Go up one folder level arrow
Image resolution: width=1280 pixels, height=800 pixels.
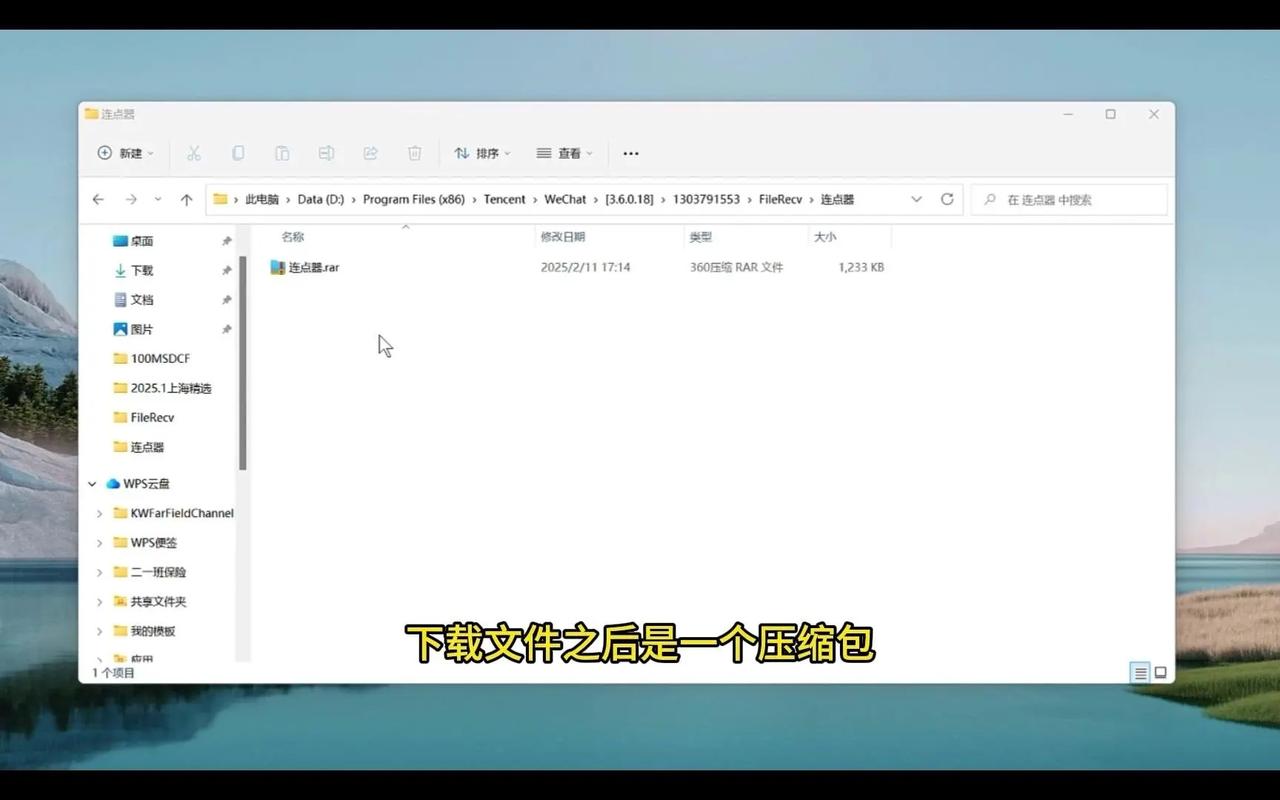point(186,199)
